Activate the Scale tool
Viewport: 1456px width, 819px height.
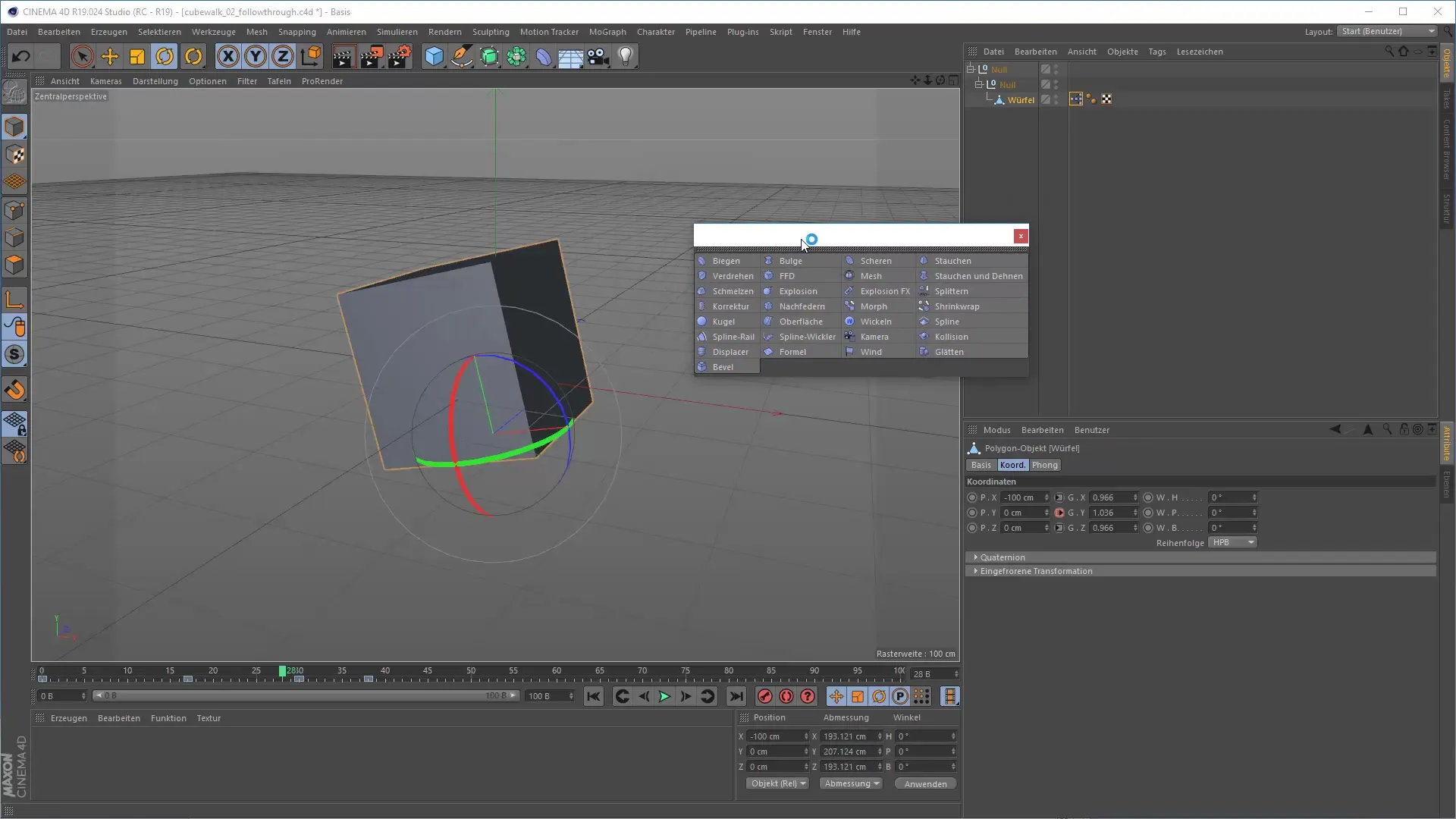137,56
